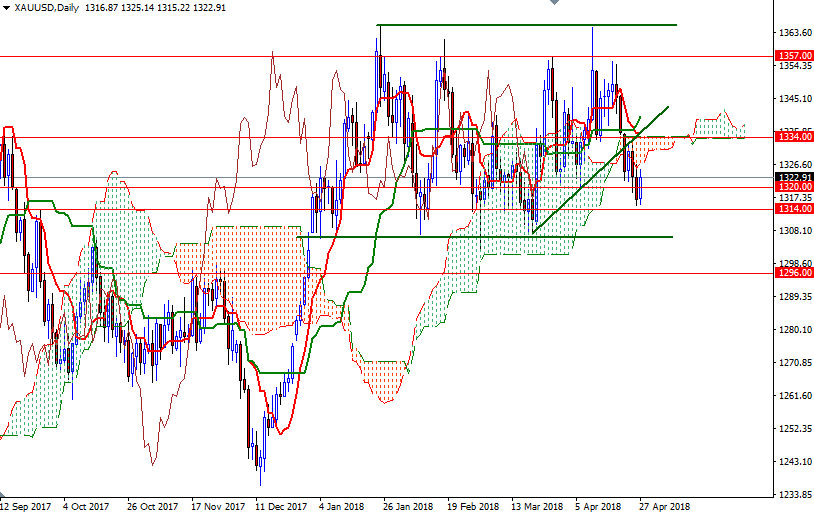Click the 26 Oct 2017 date label
The width and height of the screenshot is (814, 514).
(152, 506)
